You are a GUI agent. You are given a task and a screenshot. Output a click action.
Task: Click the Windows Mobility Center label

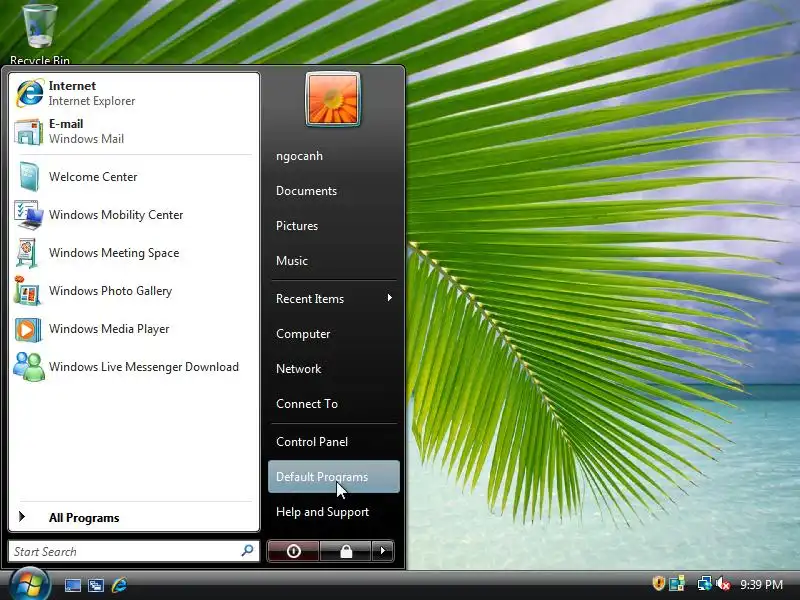(x=116, y=215)
